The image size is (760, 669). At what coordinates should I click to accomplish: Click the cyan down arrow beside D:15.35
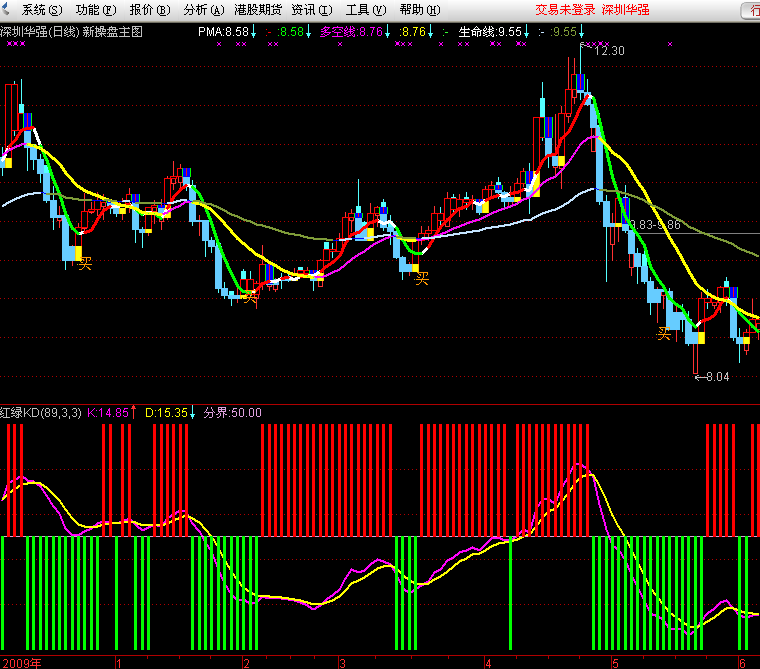pos(192,411)
